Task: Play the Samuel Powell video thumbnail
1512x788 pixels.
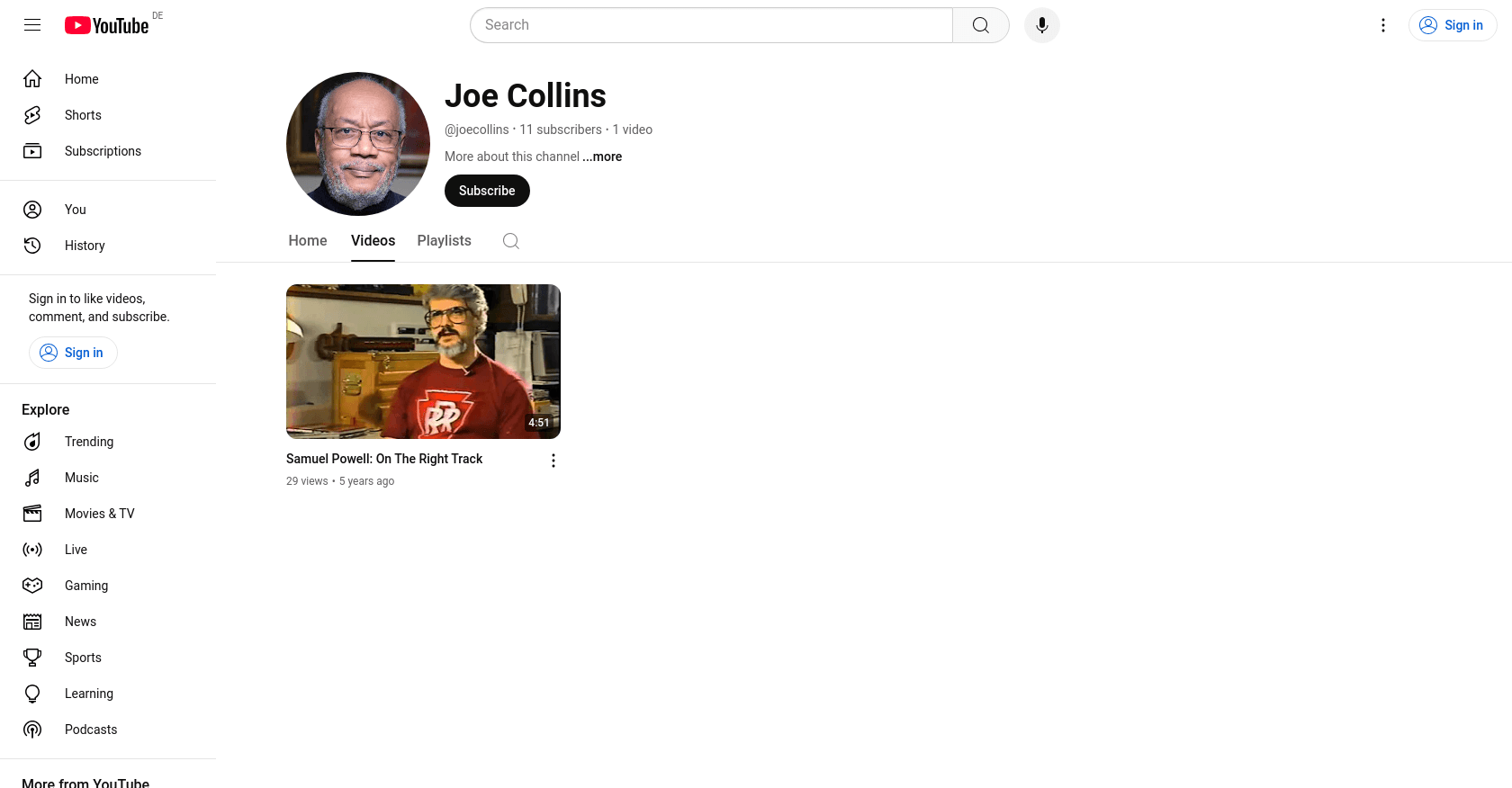Action: 423,362
